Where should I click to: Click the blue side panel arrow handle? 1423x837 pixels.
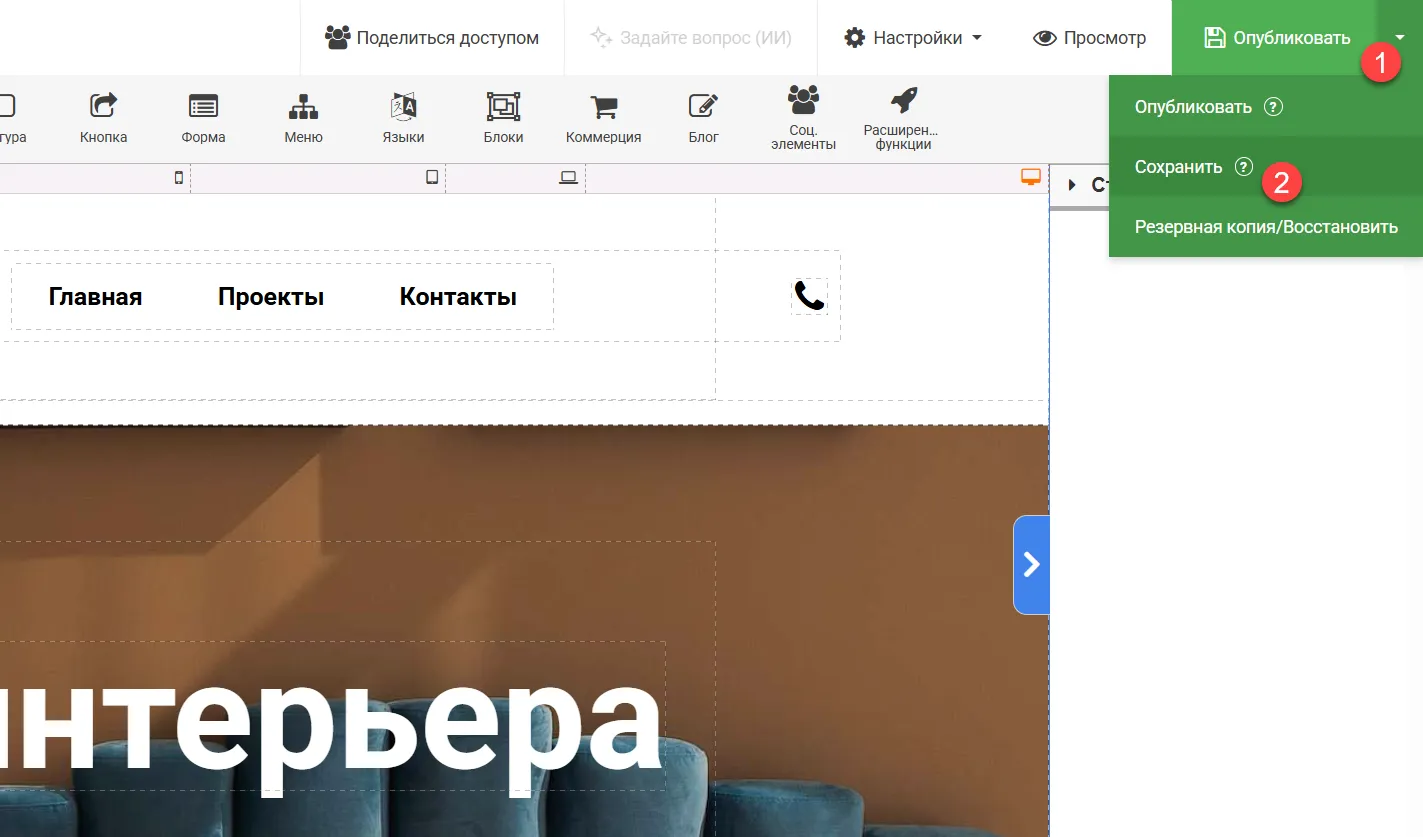point(1031,565)
